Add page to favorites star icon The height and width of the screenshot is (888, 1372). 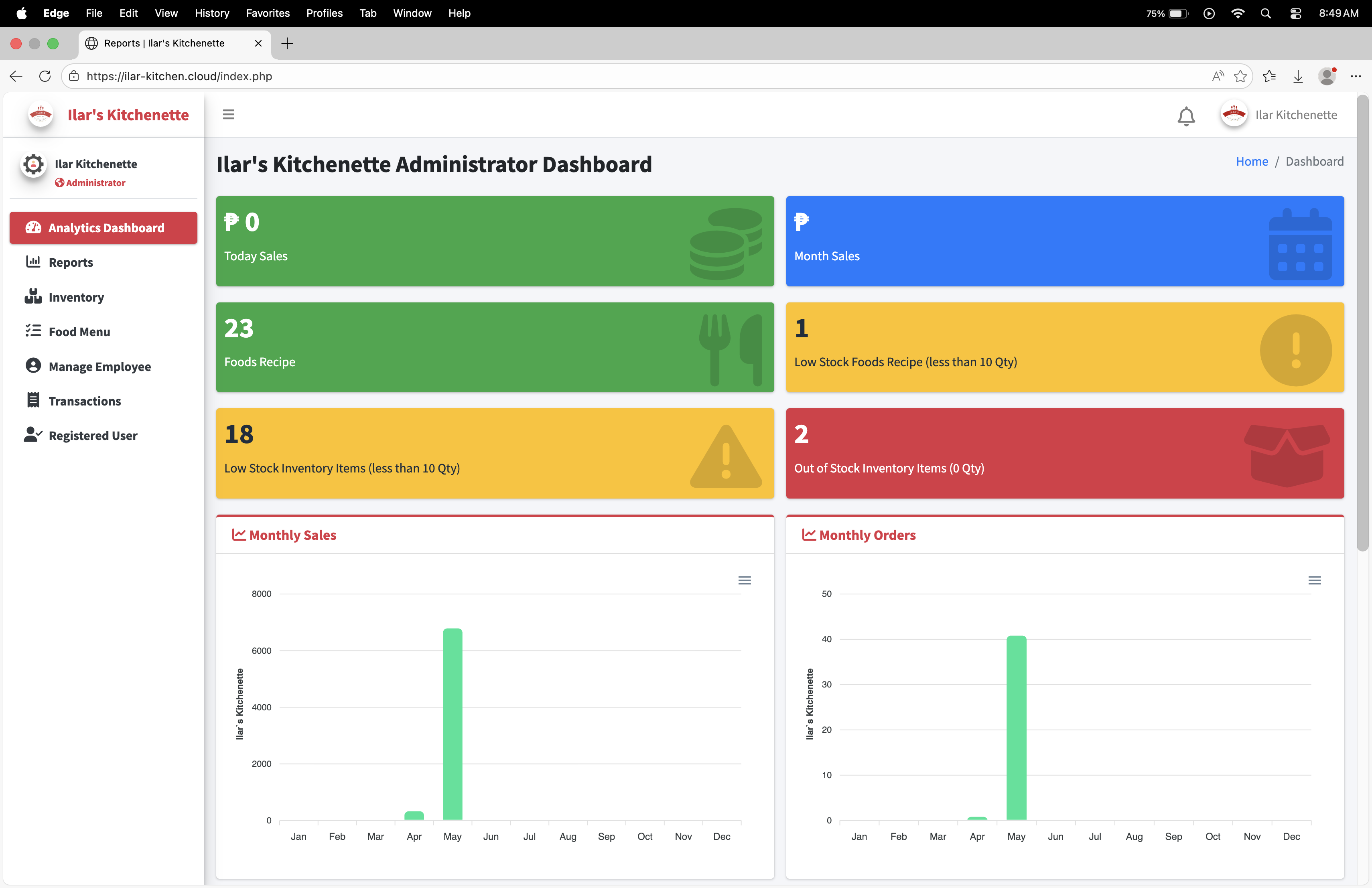pyautogui.click(x=1240, y=76)
